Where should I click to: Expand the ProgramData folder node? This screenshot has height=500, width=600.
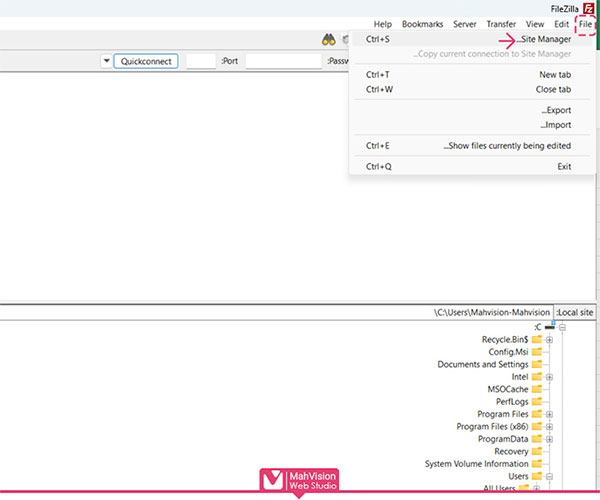[549, 439]
